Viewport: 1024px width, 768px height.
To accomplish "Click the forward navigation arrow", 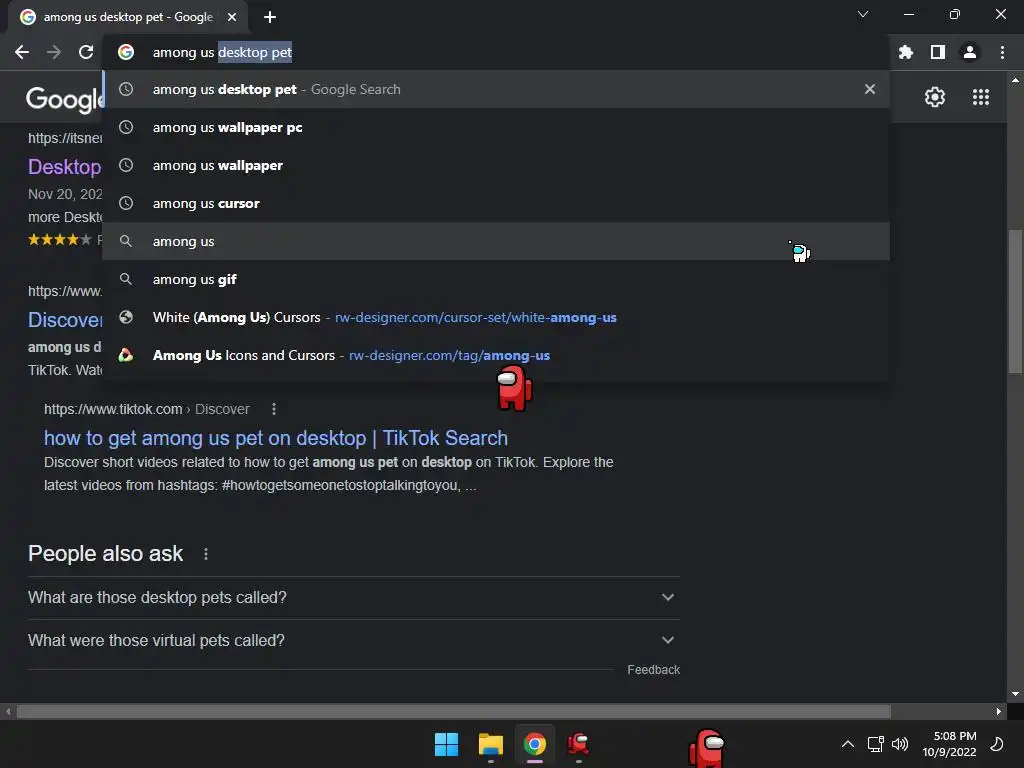I will [x=54, y=52].
